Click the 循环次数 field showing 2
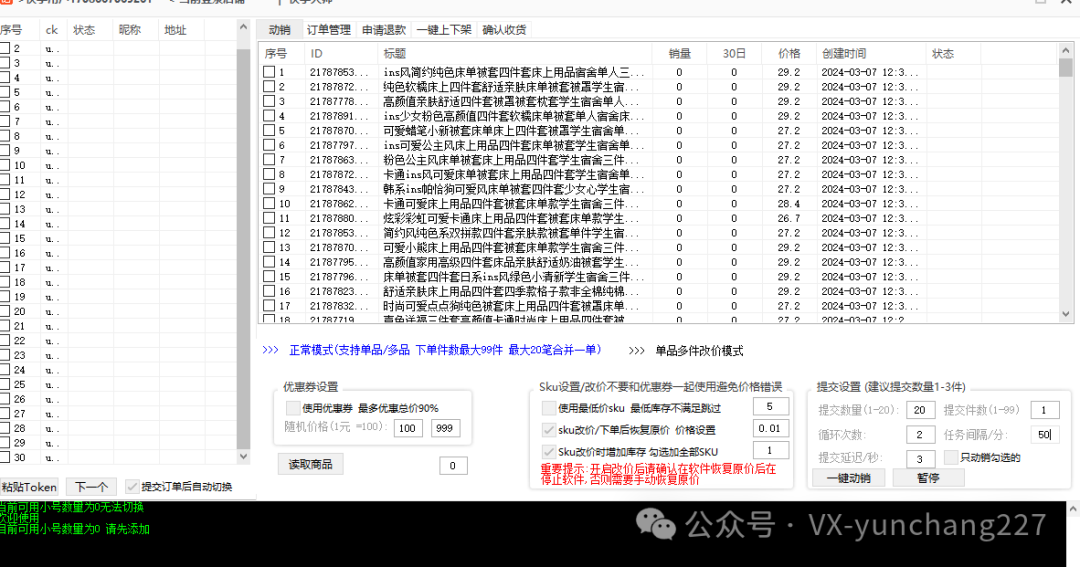1080x567 pixels. [x=920, y=435]
